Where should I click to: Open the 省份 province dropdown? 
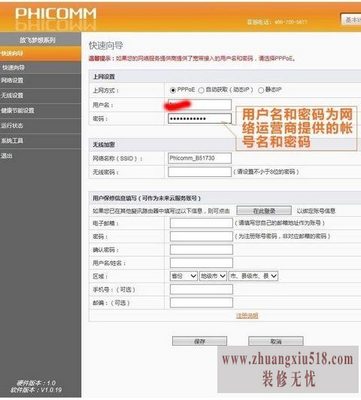tap(184, 276)
